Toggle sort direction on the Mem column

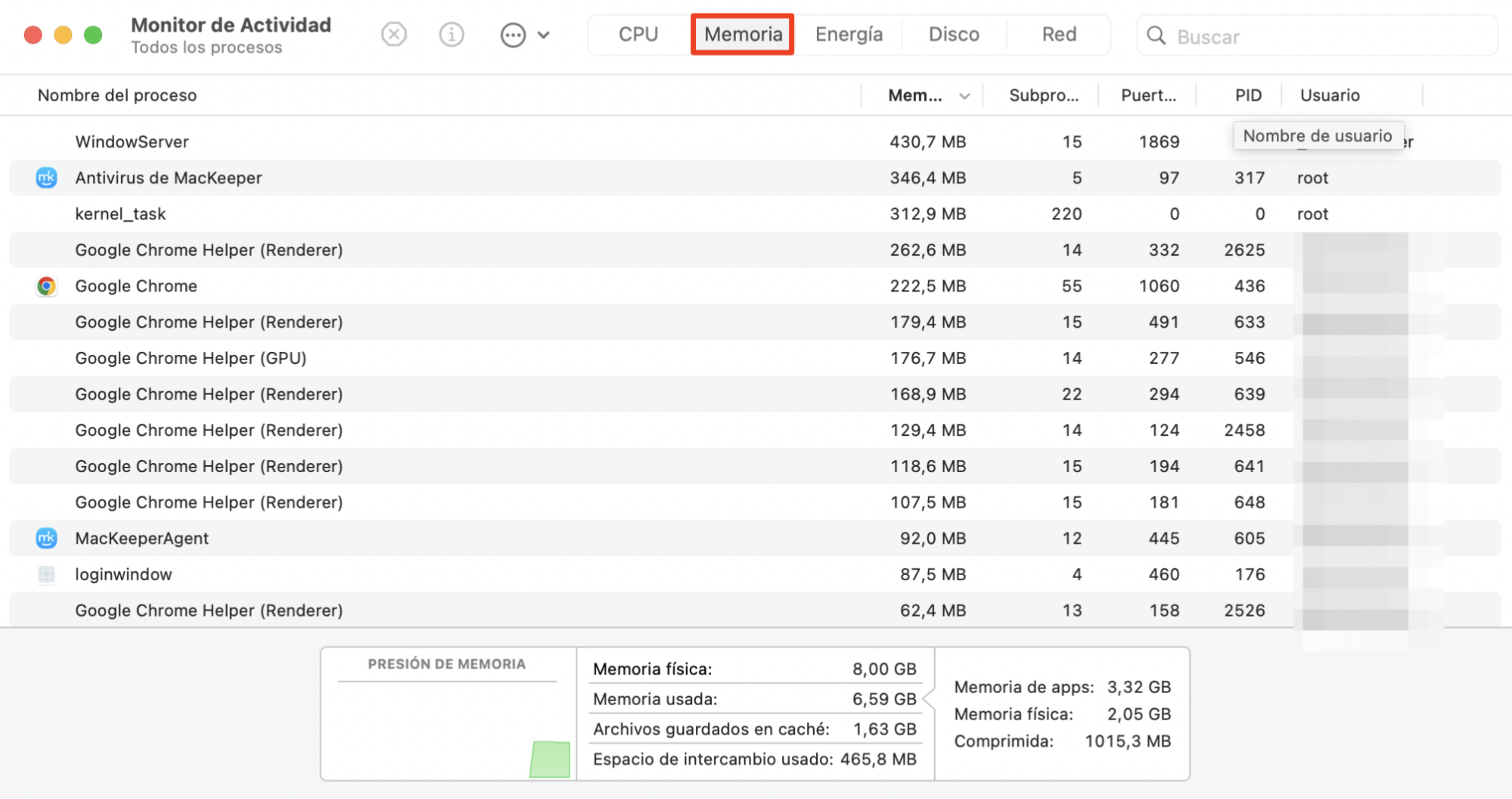[x=915, y=95]
